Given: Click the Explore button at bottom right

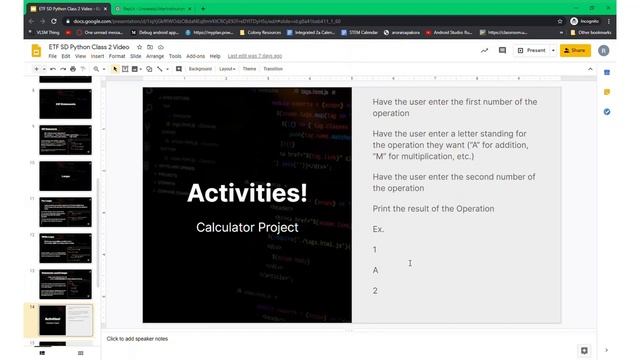Looking at the screenshot, I should coord(584,351).
